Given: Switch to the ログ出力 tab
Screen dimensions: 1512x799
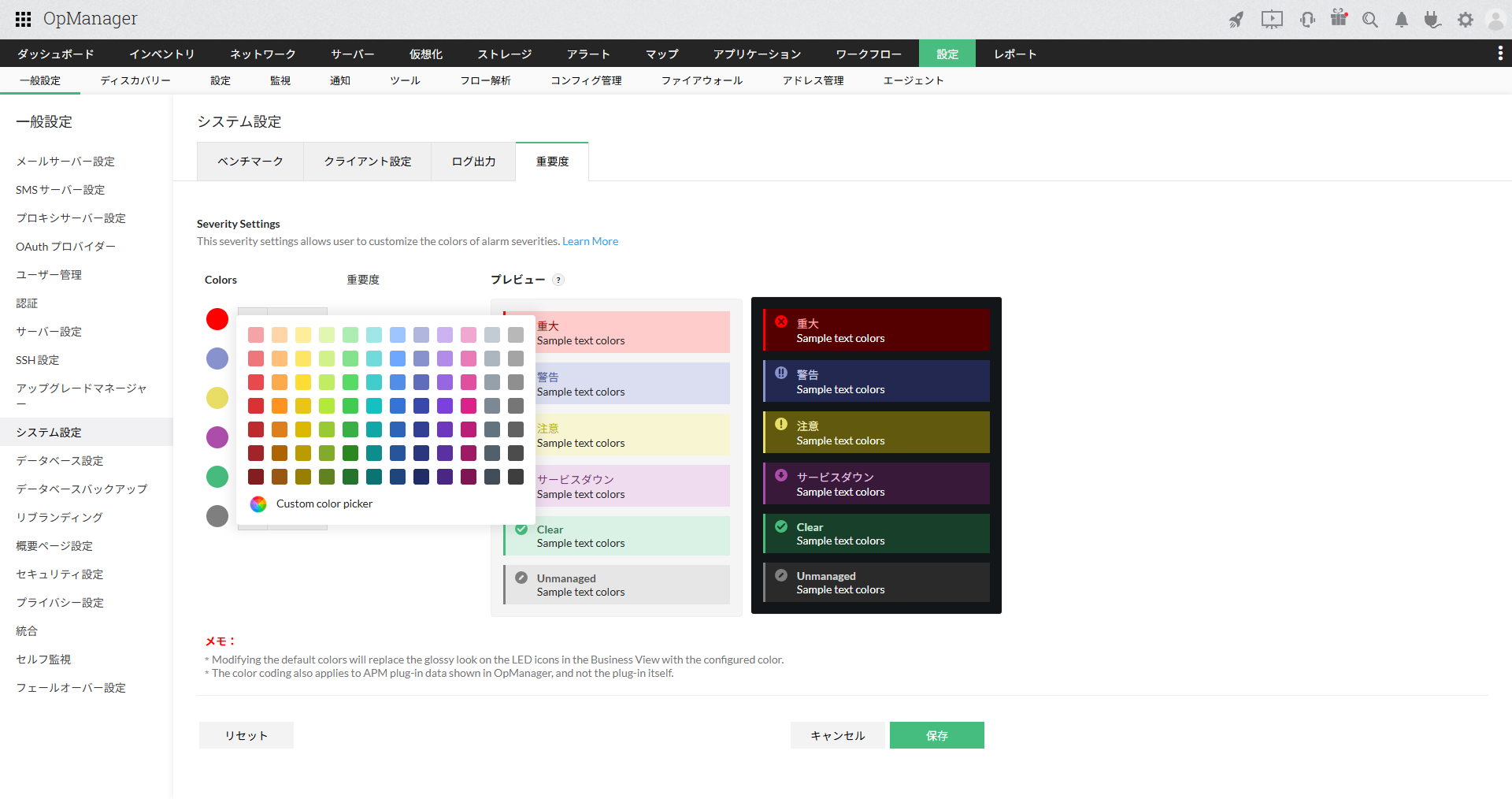Looking at the screenshot, I should pos(473,162).
